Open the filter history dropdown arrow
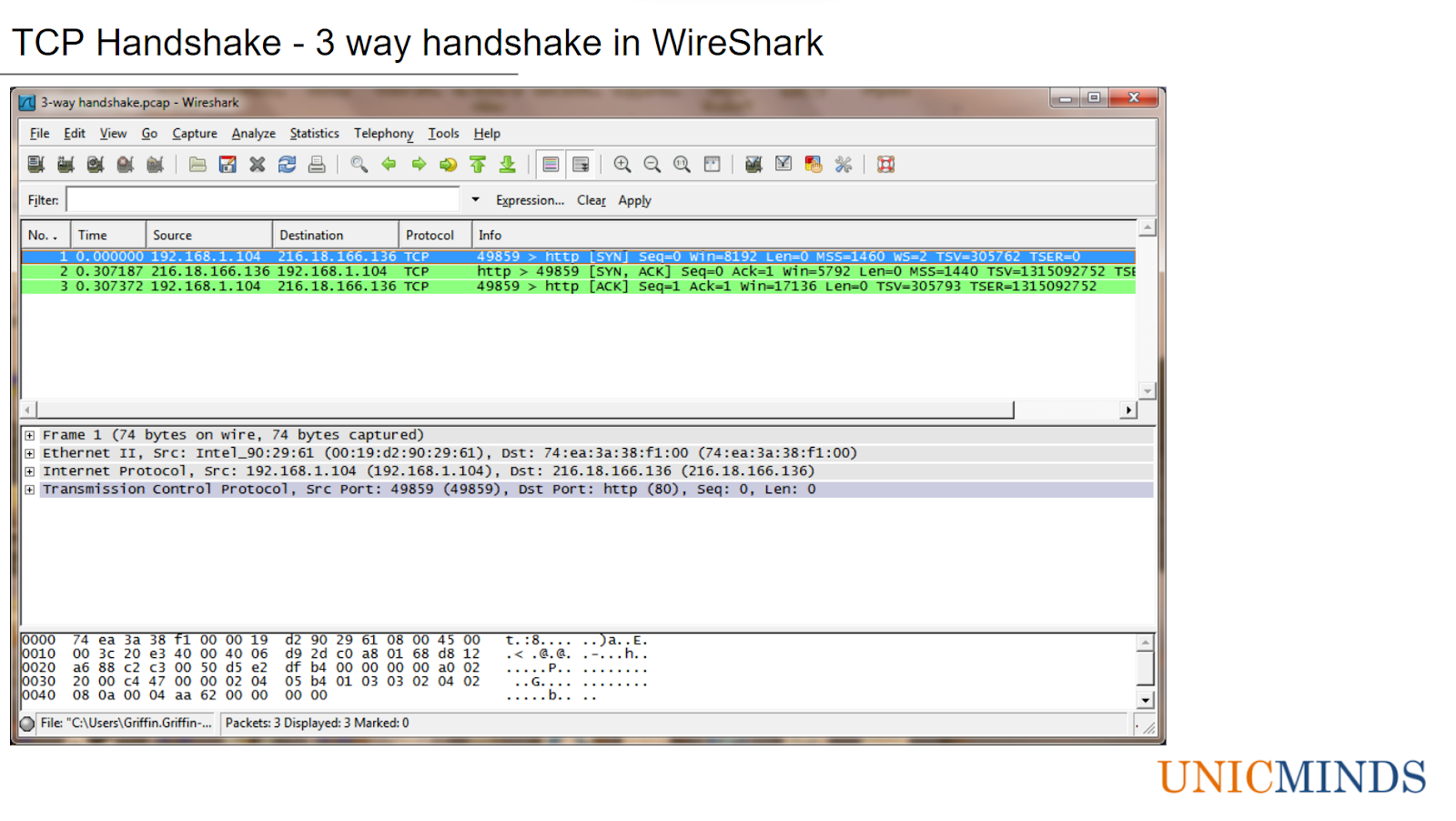The height and width of the screenshot is (821, 1456). click(475, 200)
